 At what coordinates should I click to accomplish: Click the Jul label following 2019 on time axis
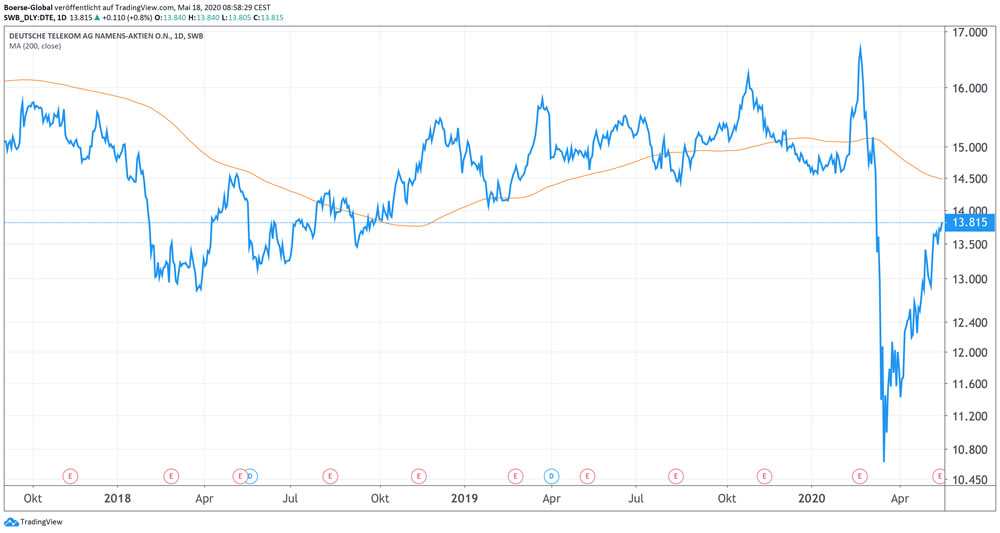coord(636,499)
